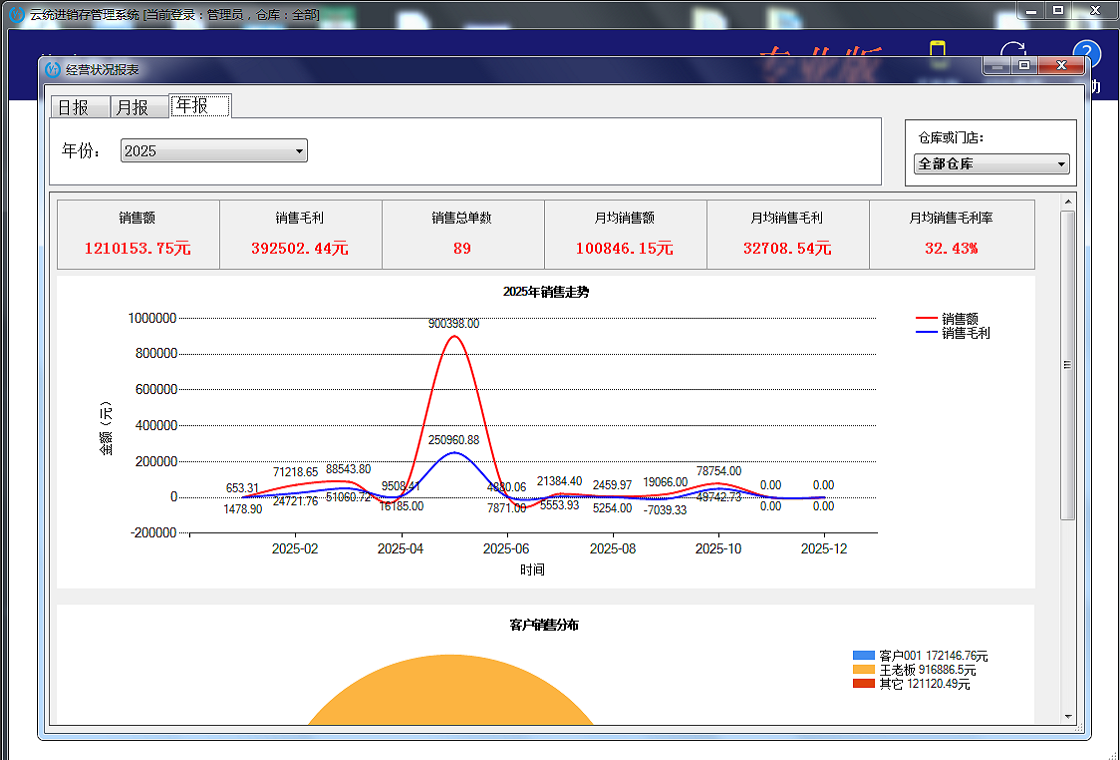
Task: Click the 900398.00 peak data label
Action: (x=453, y=324)
